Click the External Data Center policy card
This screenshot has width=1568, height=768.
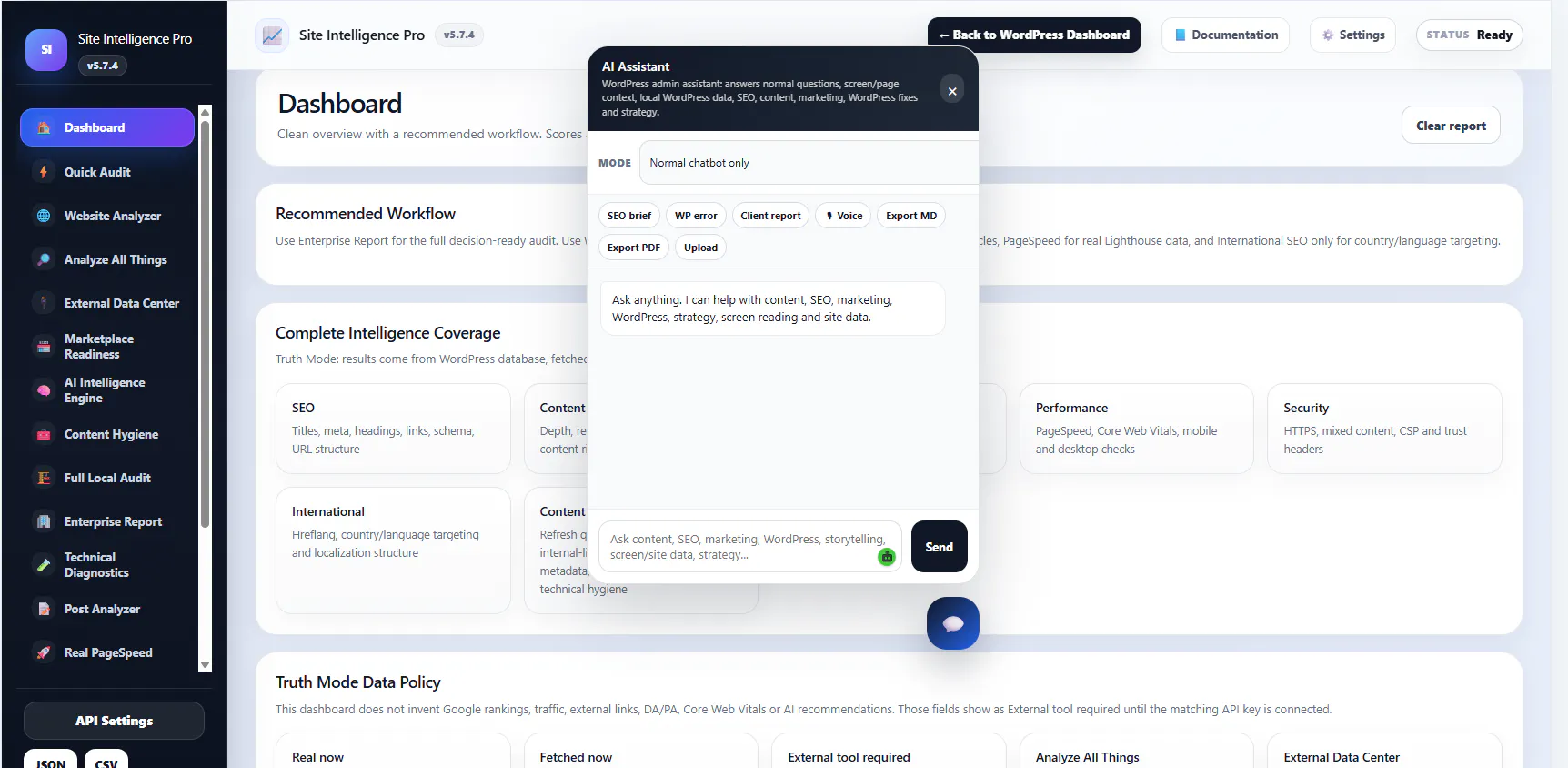click(1384, 752)
